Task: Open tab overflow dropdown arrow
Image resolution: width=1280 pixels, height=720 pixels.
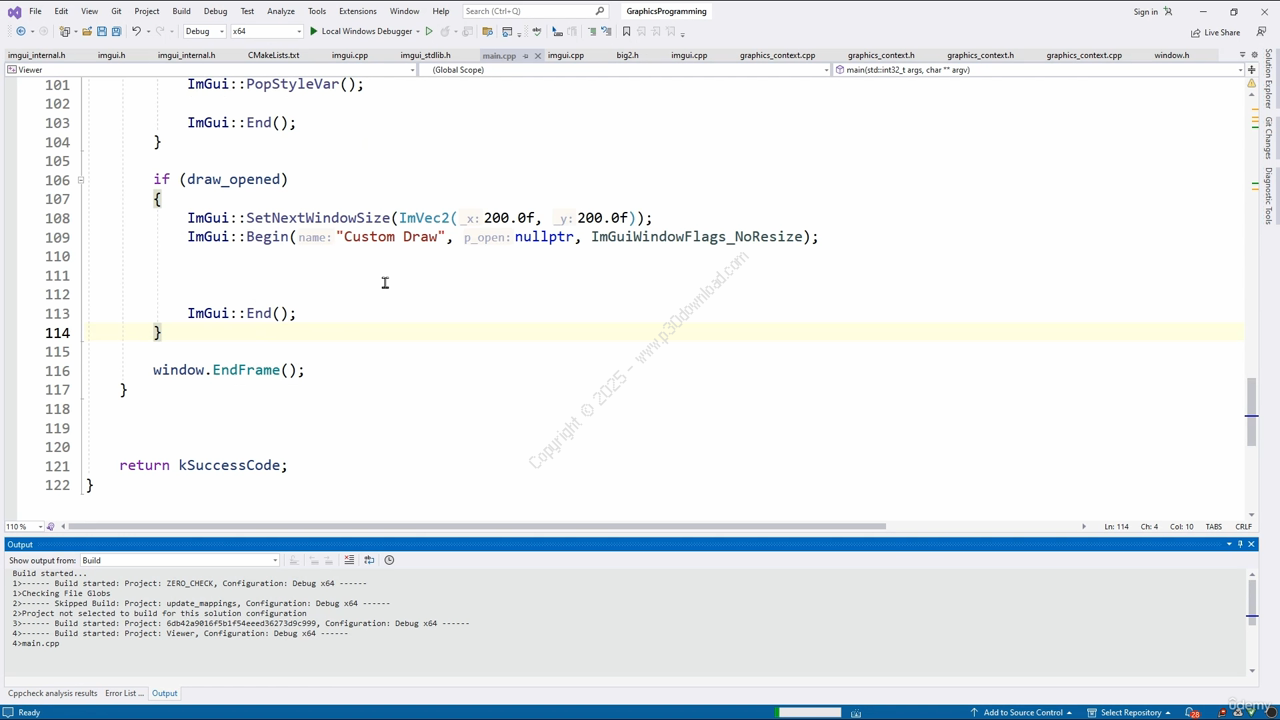Action: pos(1243,55)
